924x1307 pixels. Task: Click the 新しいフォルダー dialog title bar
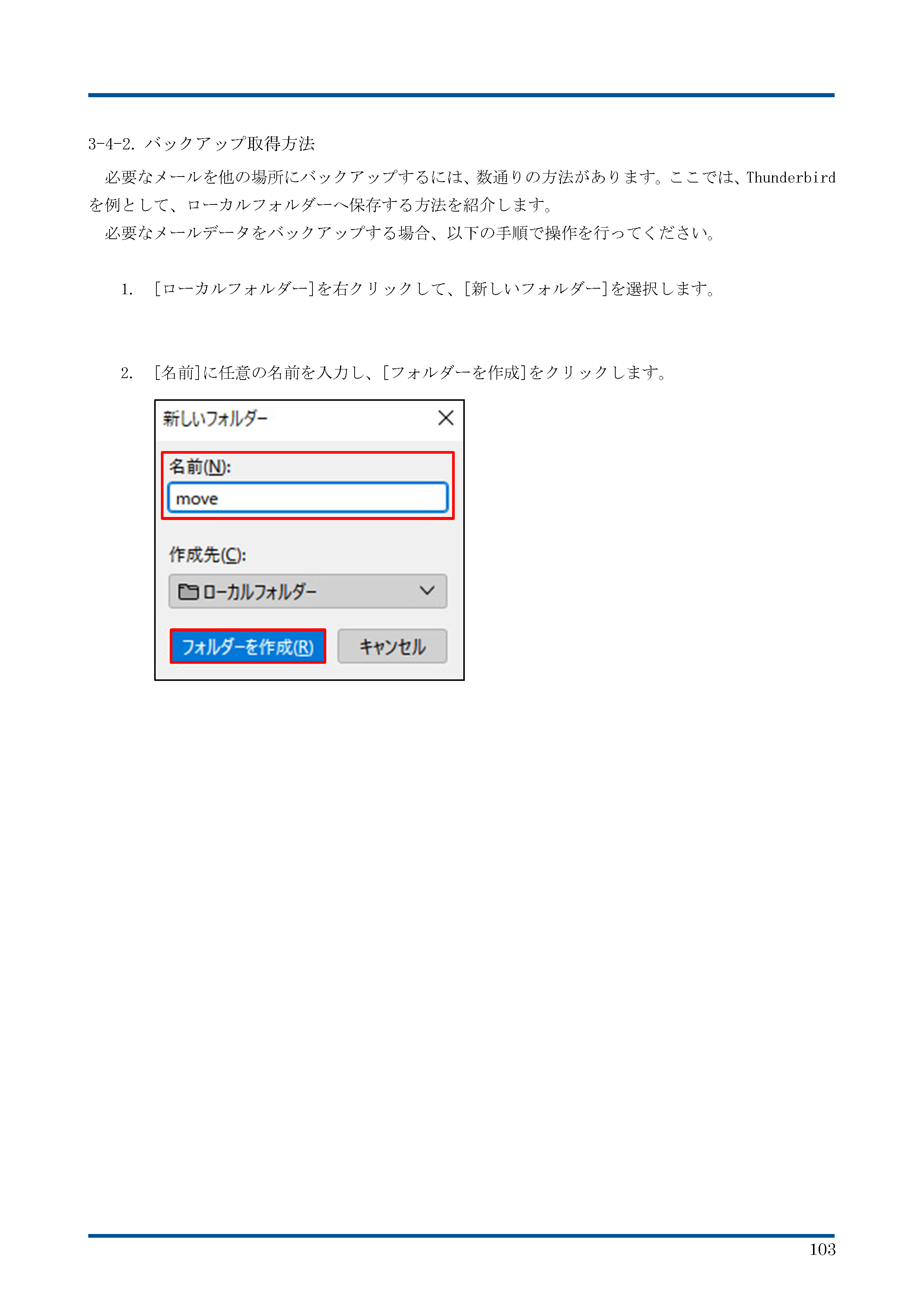pos(309,419)
